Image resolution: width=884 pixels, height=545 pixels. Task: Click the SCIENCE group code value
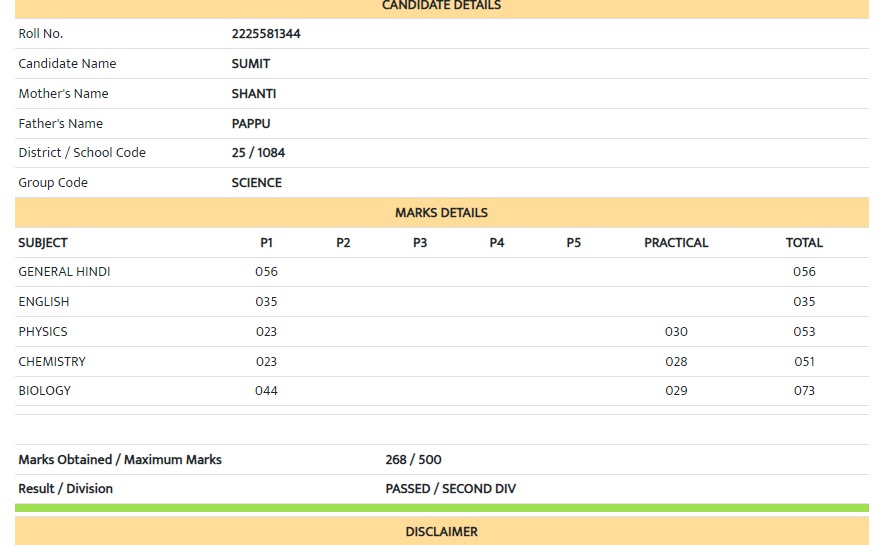[257, 183]
